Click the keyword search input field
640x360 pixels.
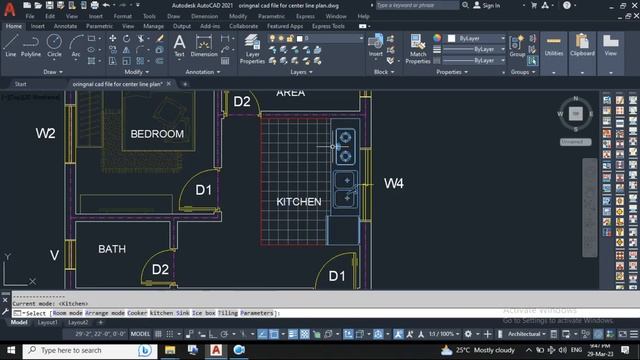(x=417, y=5)
